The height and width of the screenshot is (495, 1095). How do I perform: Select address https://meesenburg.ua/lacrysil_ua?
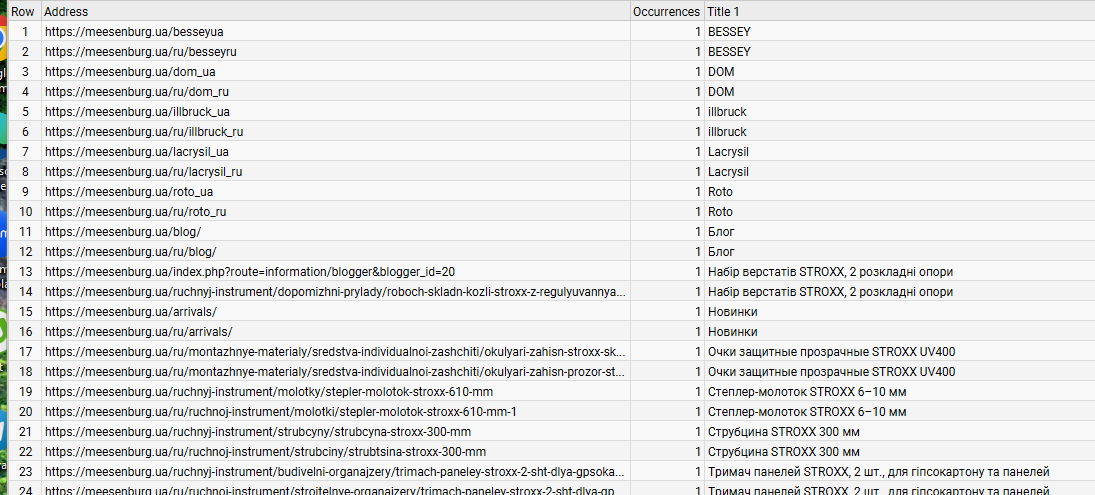(136, 152)
